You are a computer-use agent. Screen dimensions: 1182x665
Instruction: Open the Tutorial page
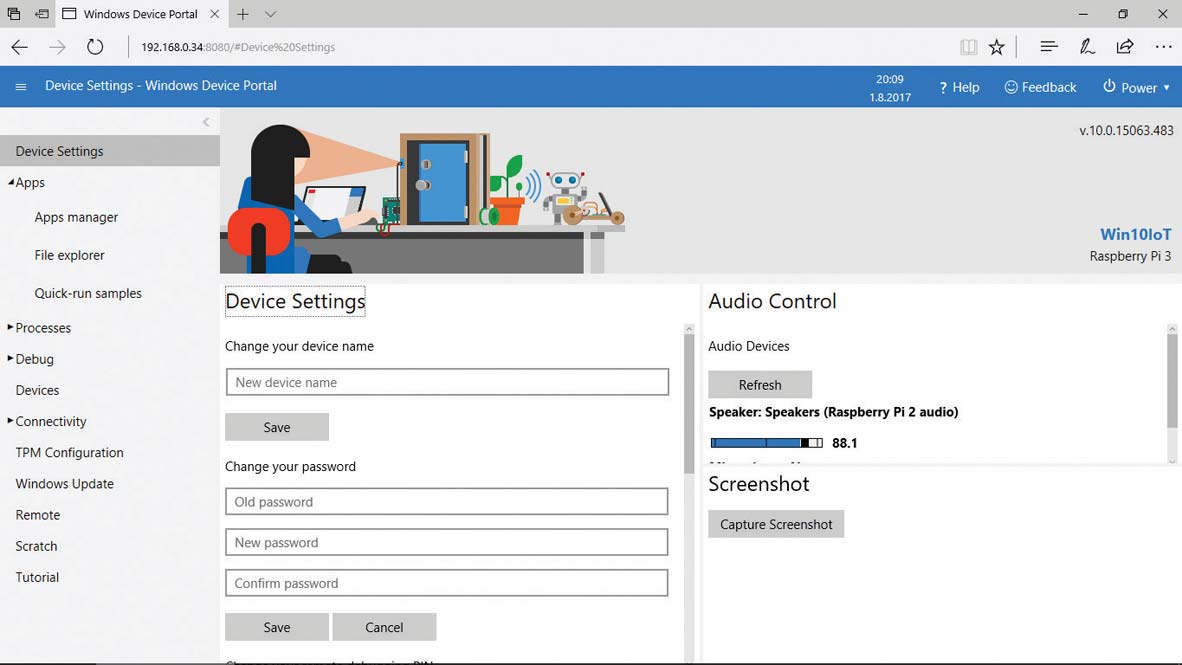37,577
